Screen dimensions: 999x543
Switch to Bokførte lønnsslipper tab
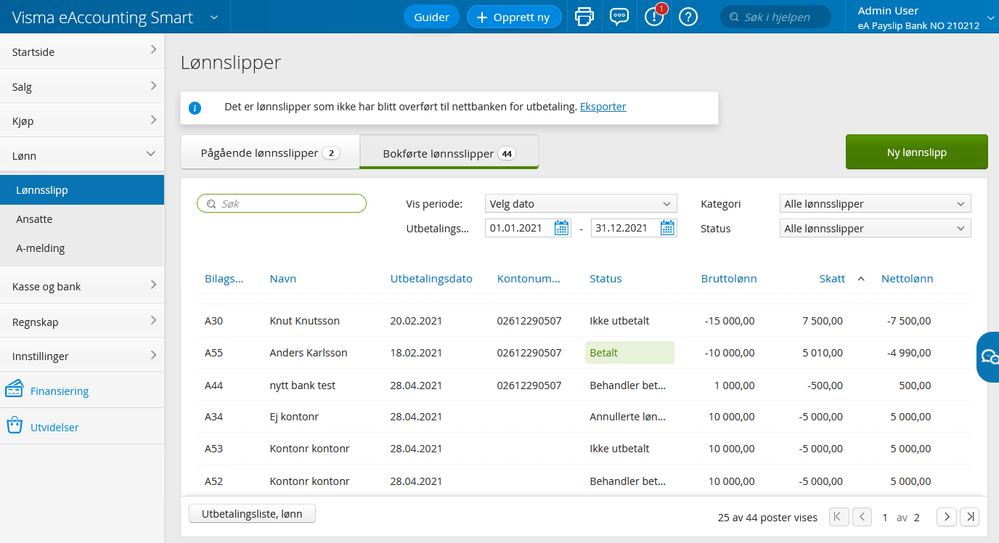(x=449, y=153)
